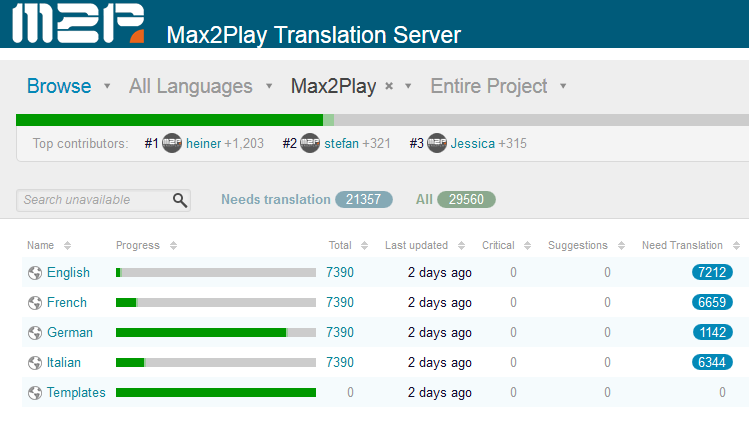The image size is (749, 423).
Task: Sort by Total column arrows
Action: coord(364,245)
